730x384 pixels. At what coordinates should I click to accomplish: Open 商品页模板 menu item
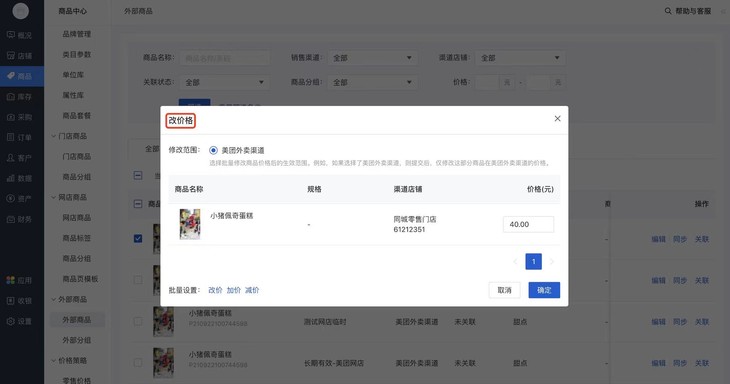(80, 279)
